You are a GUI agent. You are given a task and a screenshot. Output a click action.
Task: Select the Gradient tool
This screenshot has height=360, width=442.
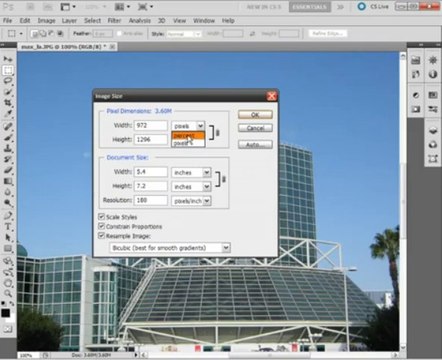coord(8,181)
